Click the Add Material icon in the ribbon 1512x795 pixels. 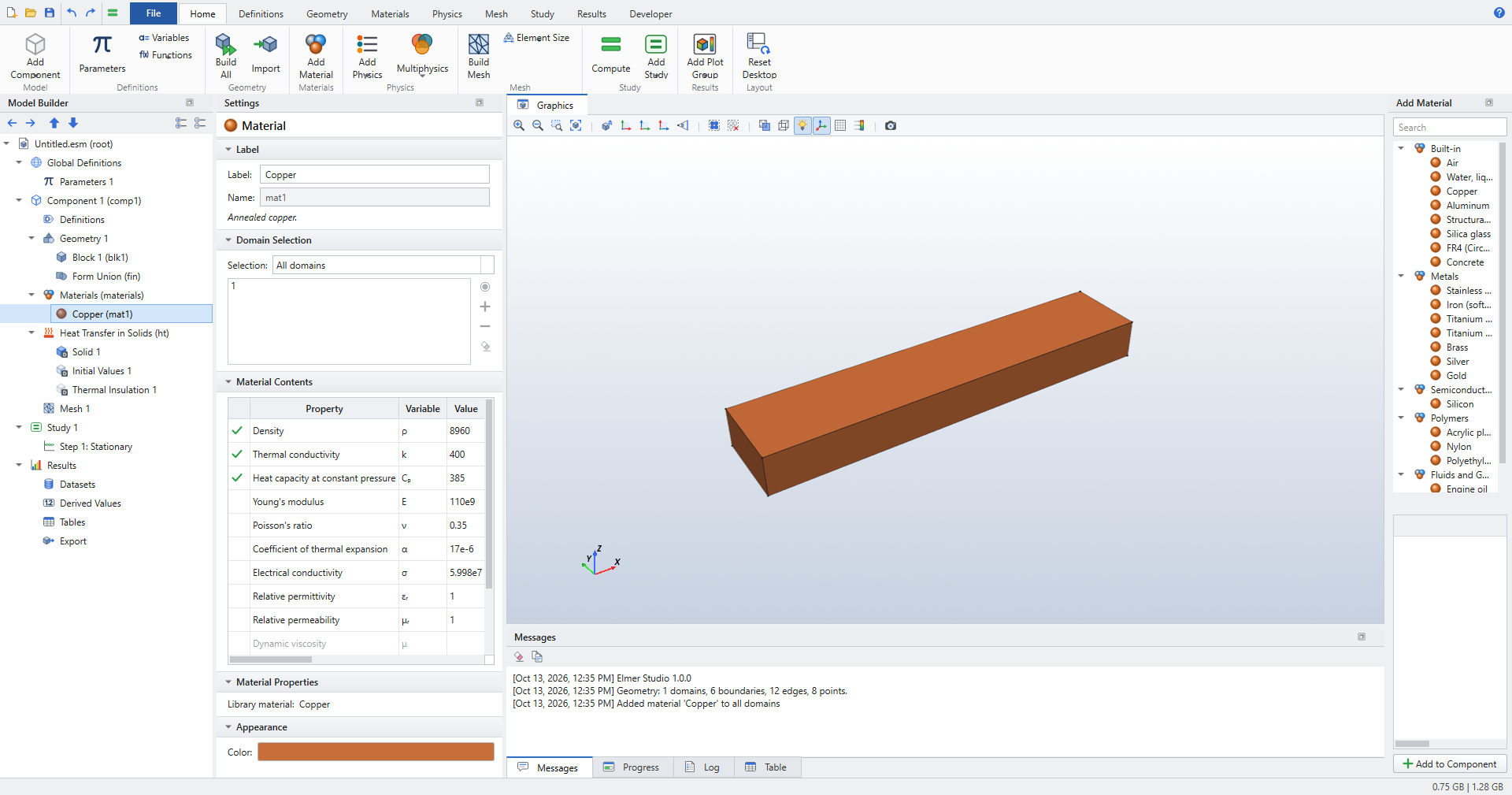point(316,44)
